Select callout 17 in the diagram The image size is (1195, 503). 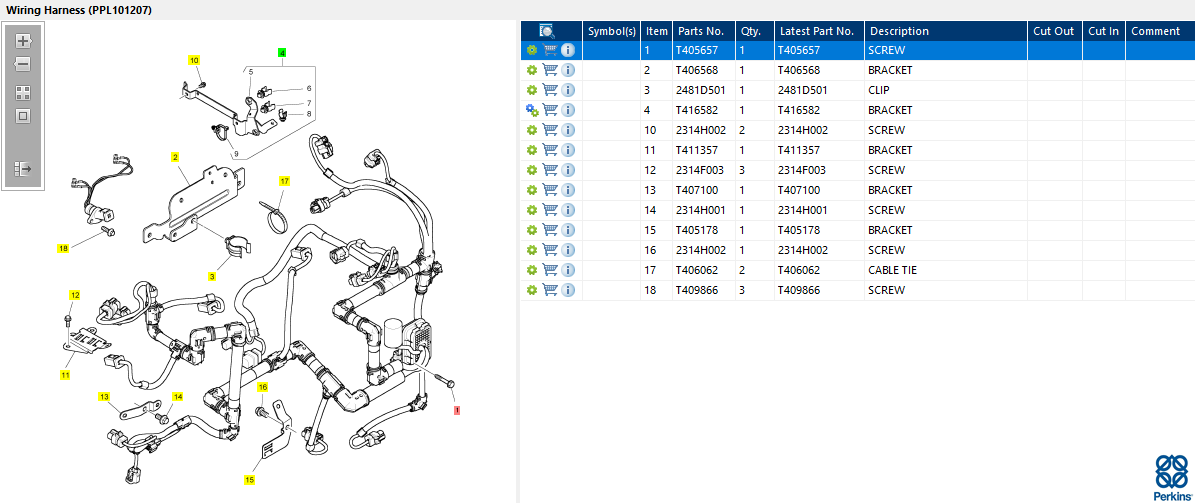coord(284,181)
